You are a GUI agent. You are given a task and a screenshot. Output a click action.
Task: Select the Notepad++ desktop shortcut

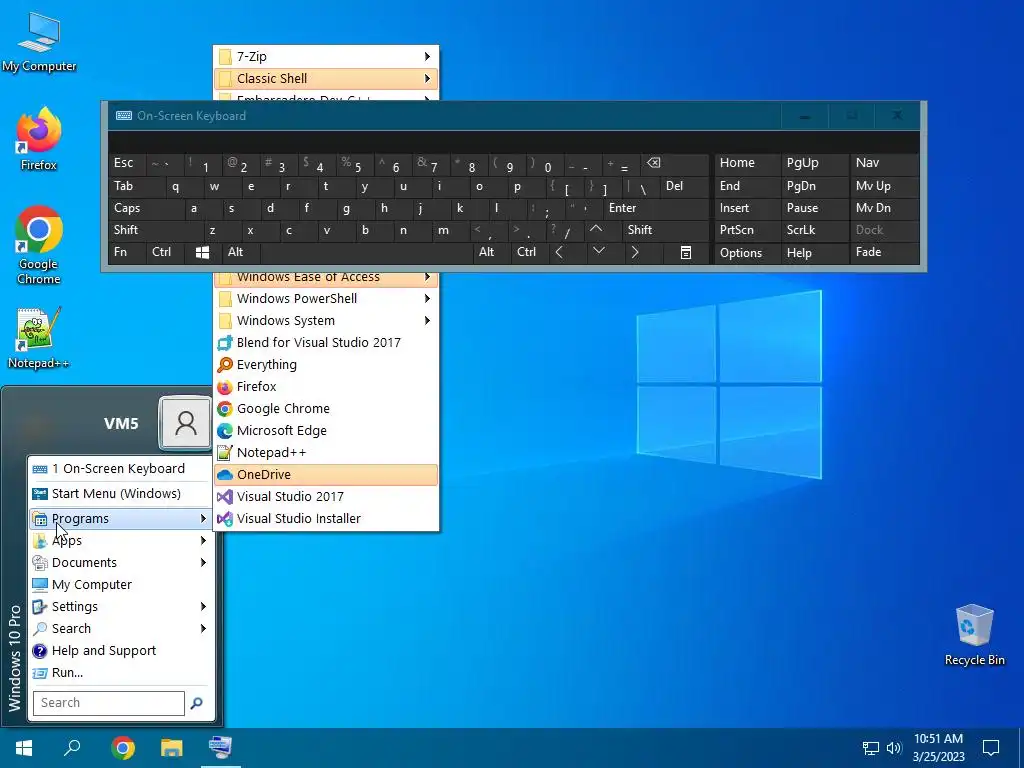pos(39,338)
